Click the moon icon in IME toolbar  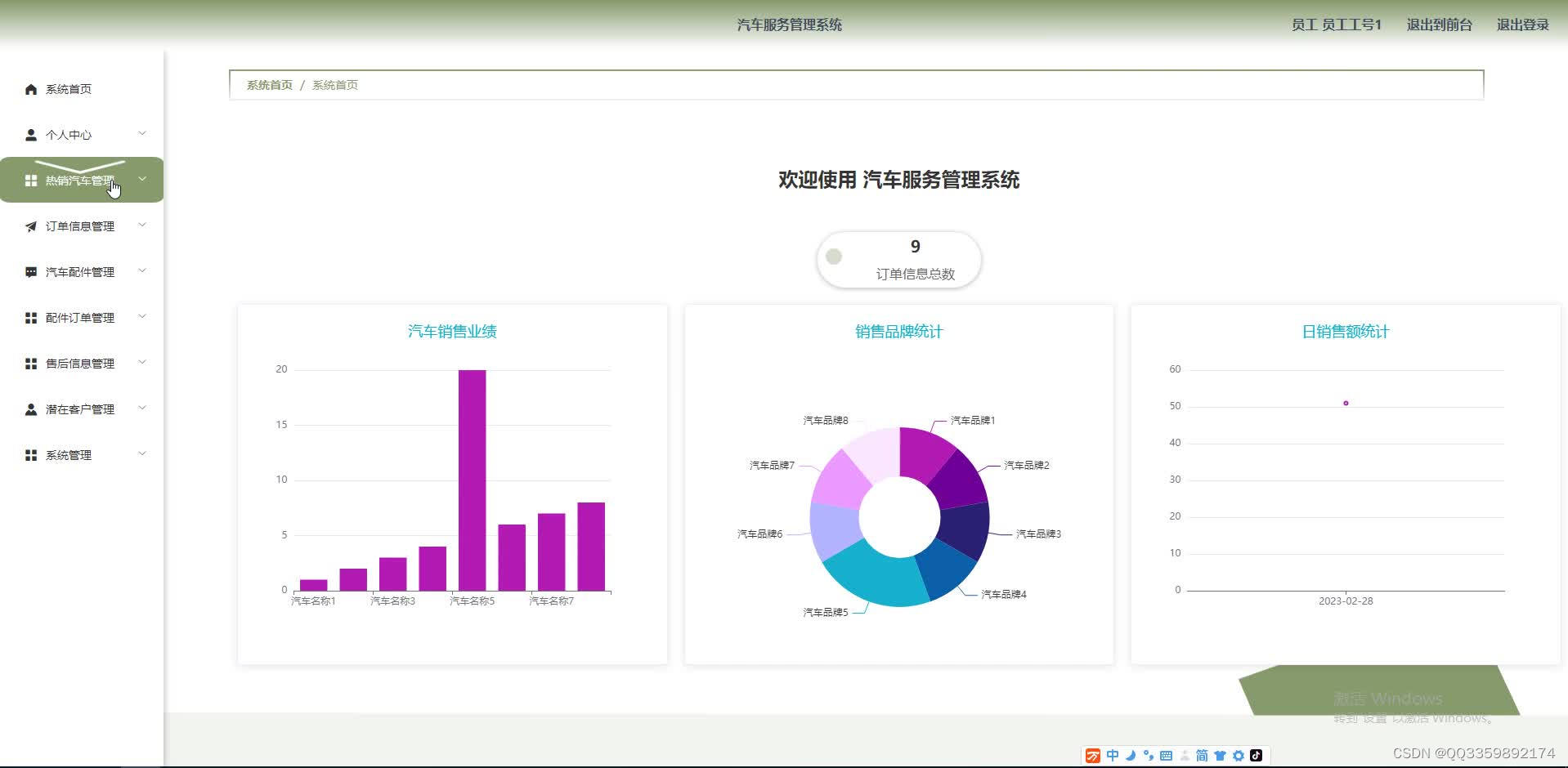(1131, 756)
